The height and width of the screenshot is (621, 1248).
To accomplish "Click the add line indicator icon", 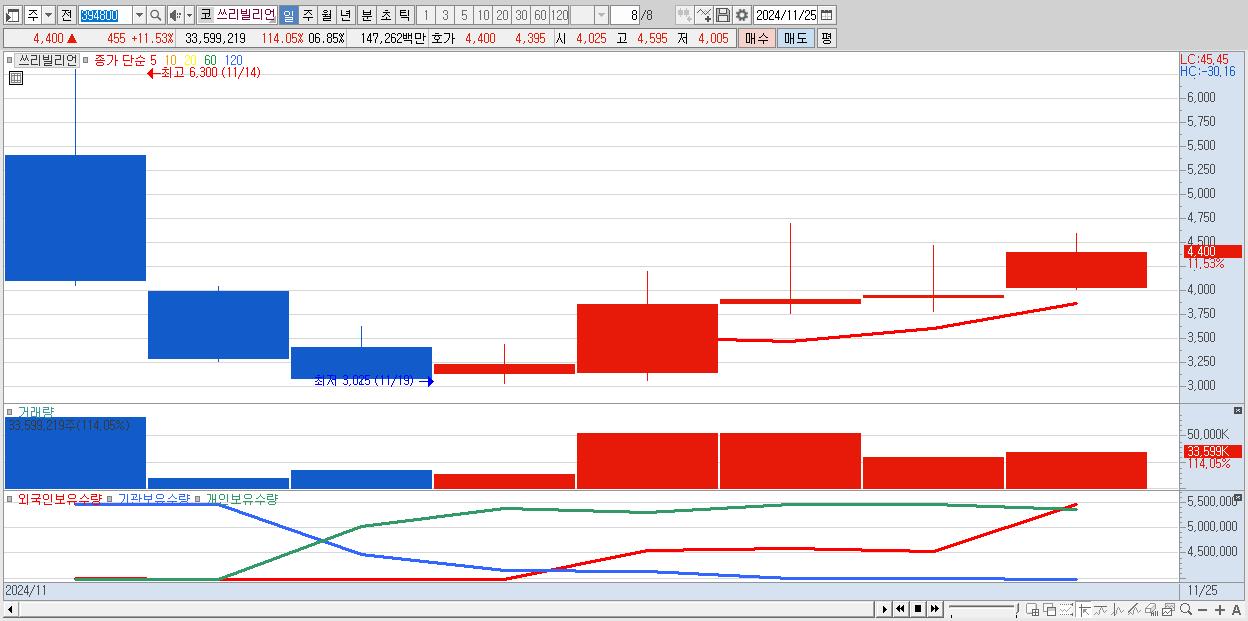I will click(704, 15).
